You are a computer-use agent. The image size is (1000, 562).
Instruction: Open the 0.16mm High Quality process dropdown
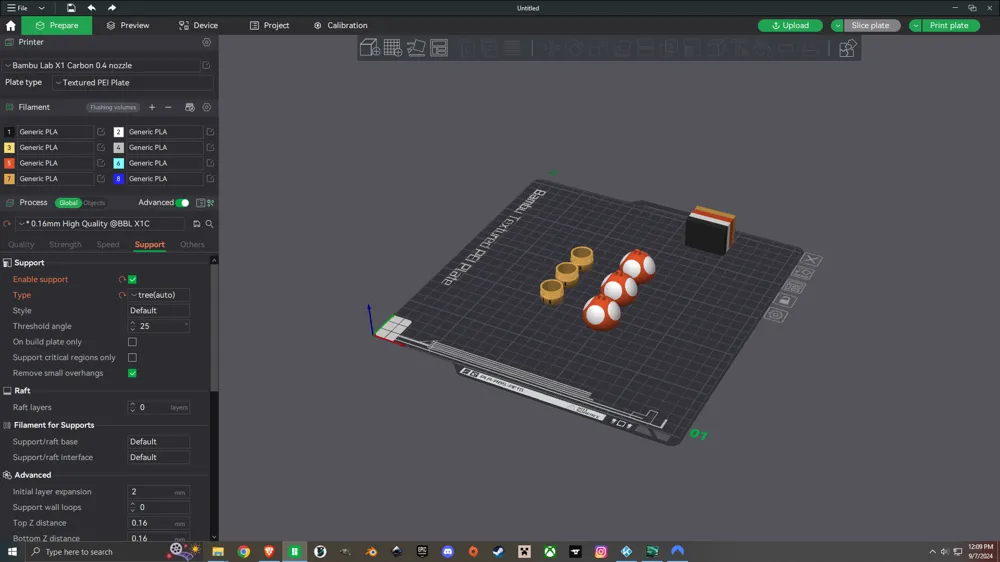click(101, 224)
